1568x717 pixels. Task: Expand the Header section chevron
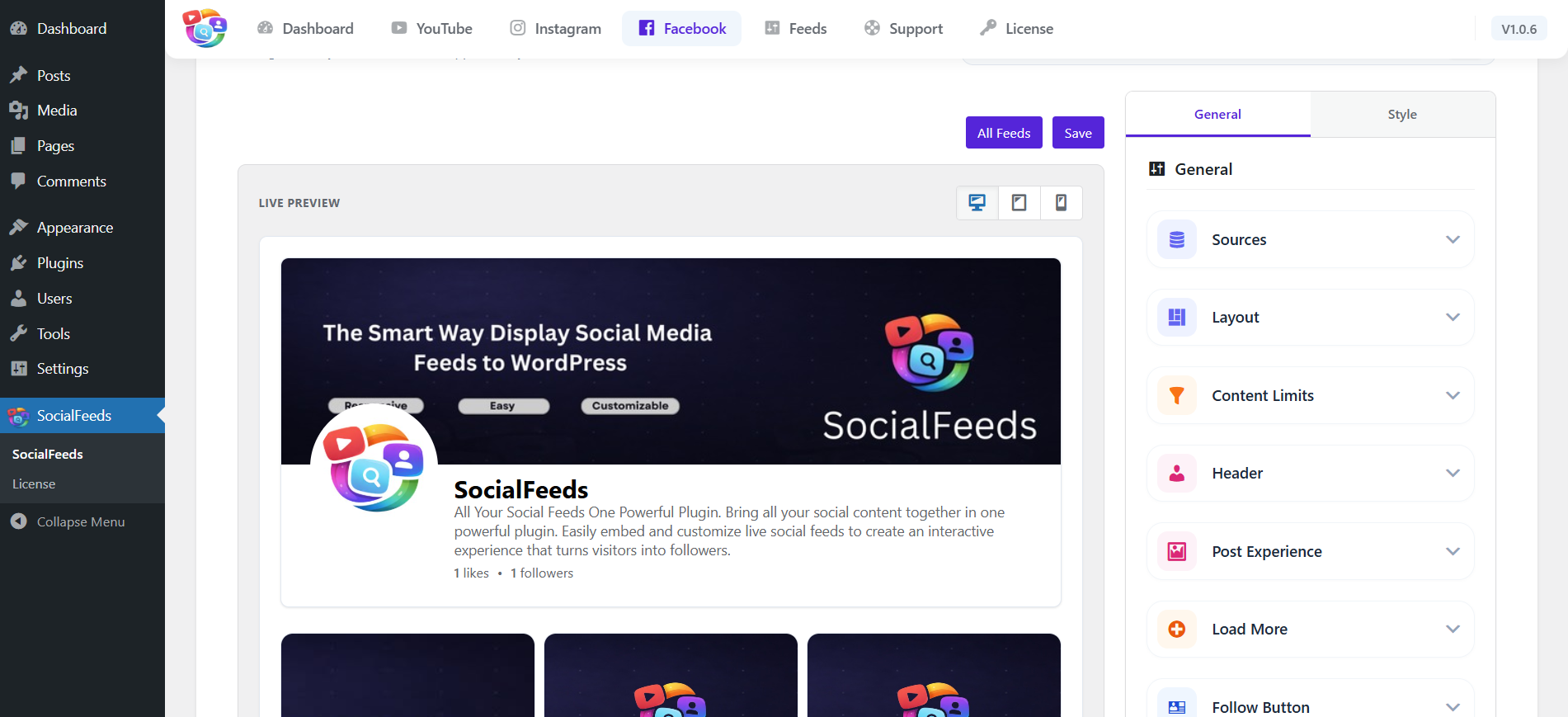click(1453, 473)
